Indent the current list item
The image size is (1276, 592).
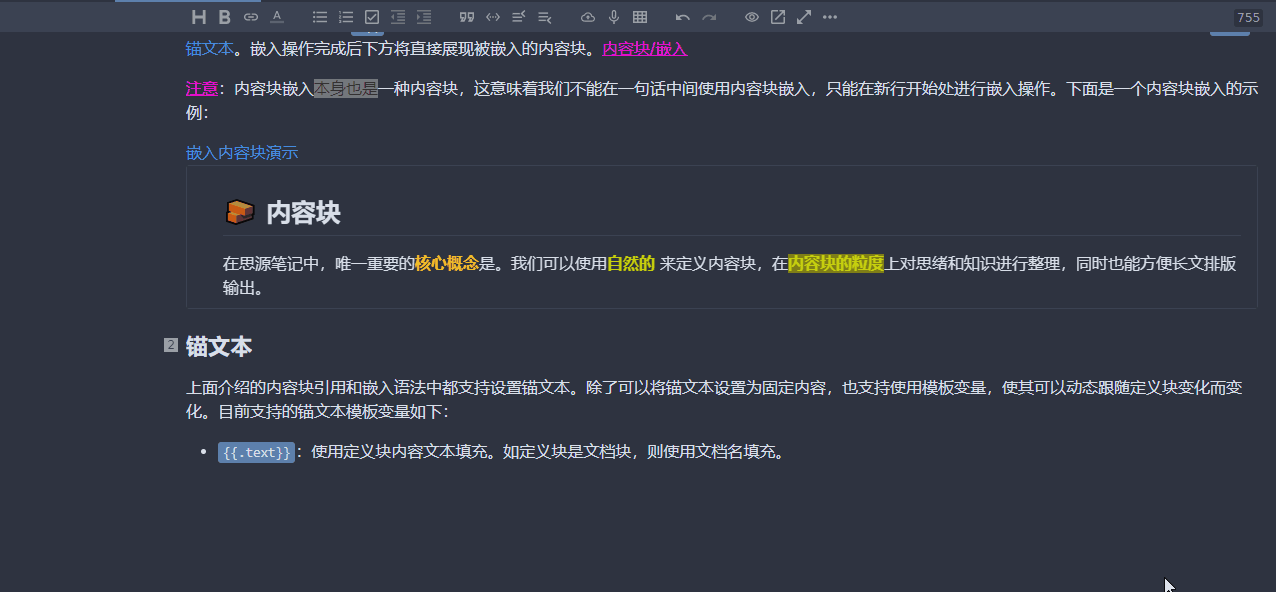tap(424, 17)
